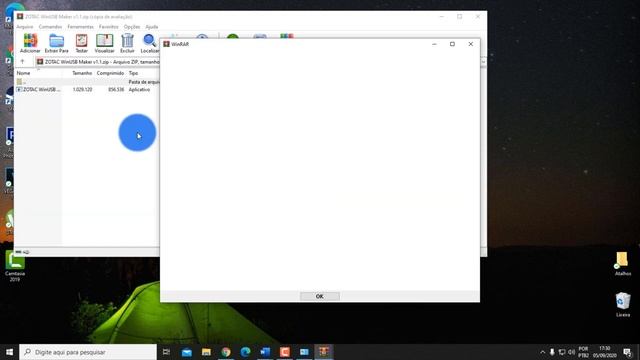Click the WinRAR taskbar icon
The height and width of the screenshot is (360, 640).
click(x=324, y=352)
